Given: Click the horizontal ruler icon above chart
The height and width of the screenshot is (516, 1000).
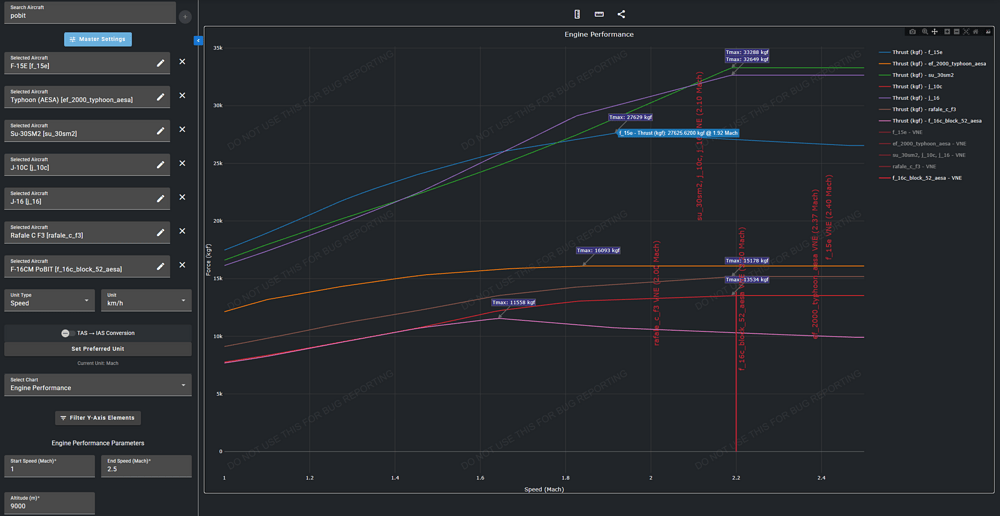Looking at the screenshot, I should (599, 14).
